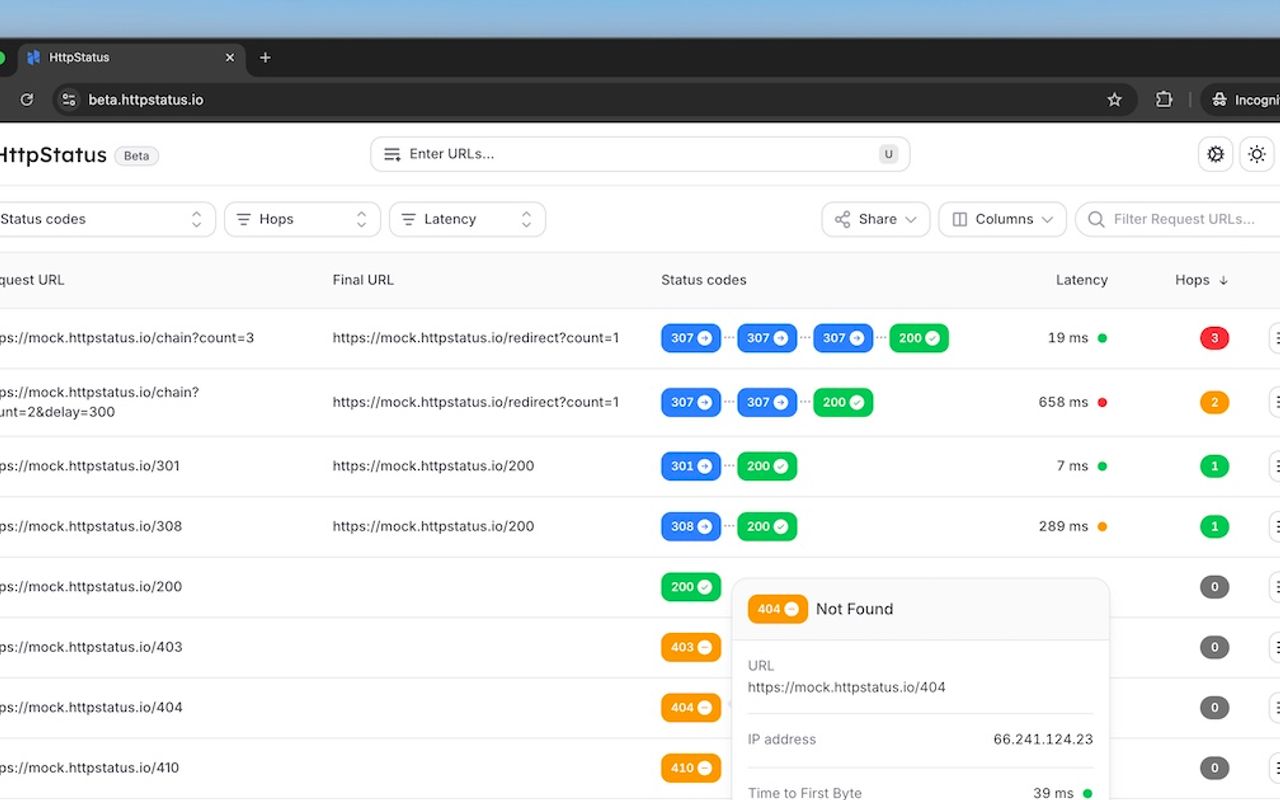This screenshot has width=1280, height=800.
Task: Click hops badge 0 in the /200 row
Action: pyautogui.click(x=1214, y=587)
